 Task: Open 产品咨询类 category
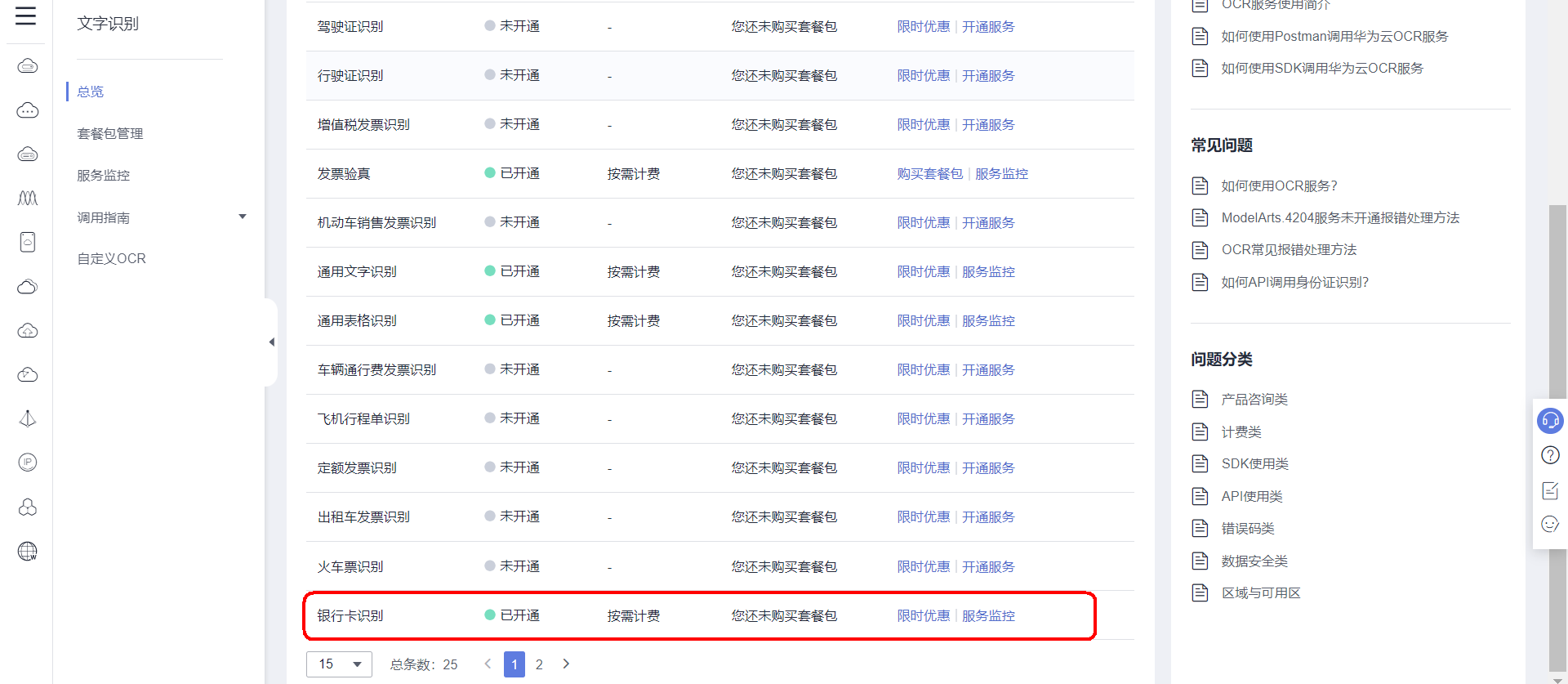click(x=1254, y=399)
